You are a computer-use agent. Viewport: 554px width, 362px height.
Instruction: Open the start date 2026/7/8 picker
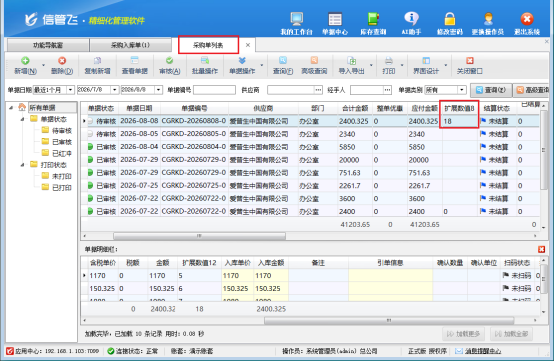coord(114,90)
